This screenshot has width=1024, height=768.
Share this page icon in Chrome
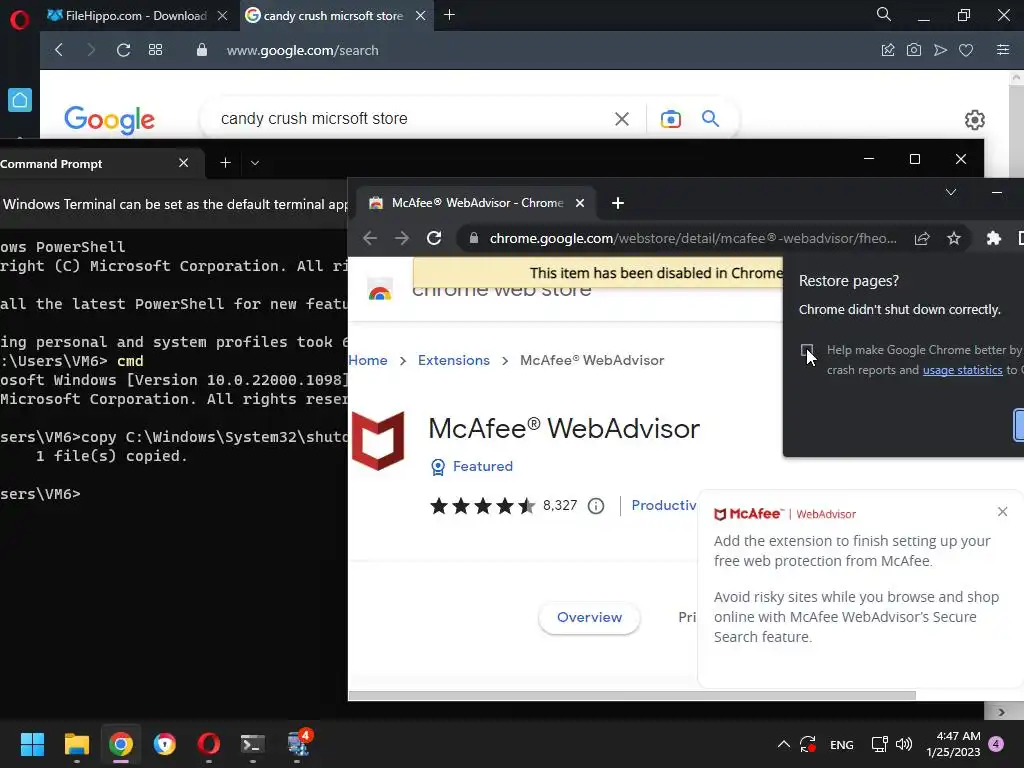tap(922, 238)
